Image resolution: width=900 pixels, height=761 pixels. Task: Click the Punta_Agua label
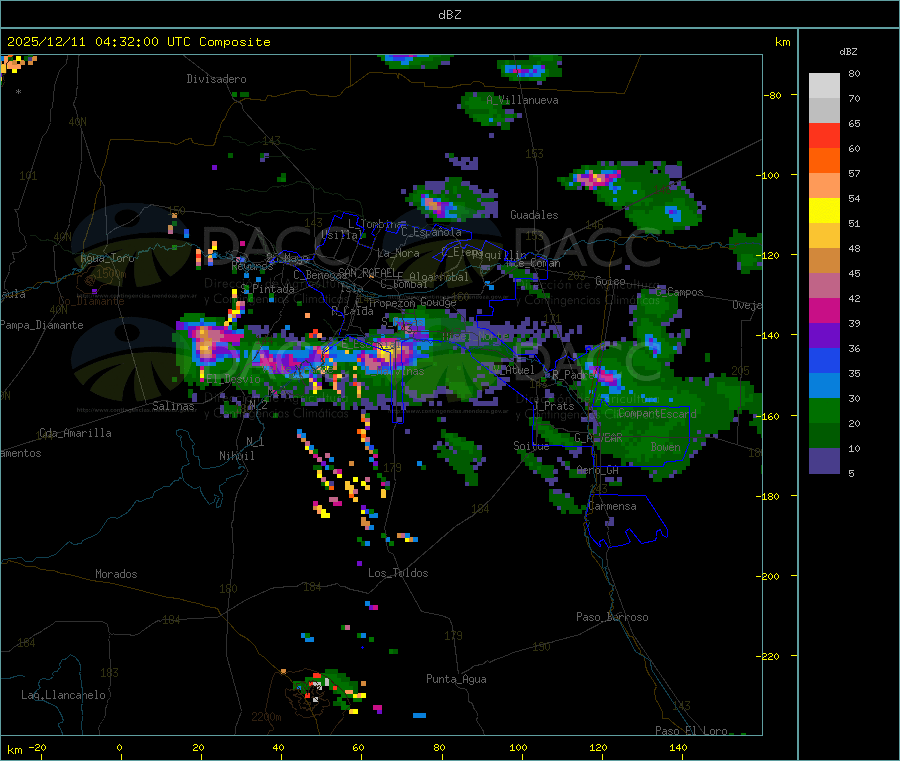point(456,679)
